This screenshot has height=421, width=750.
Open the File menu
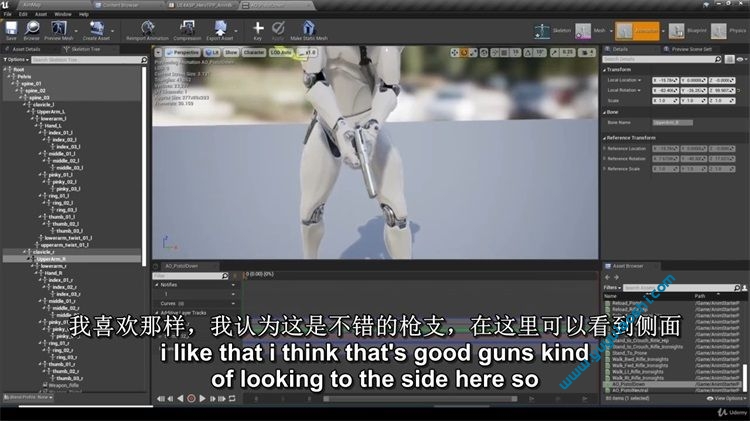[x=8, y=14]
